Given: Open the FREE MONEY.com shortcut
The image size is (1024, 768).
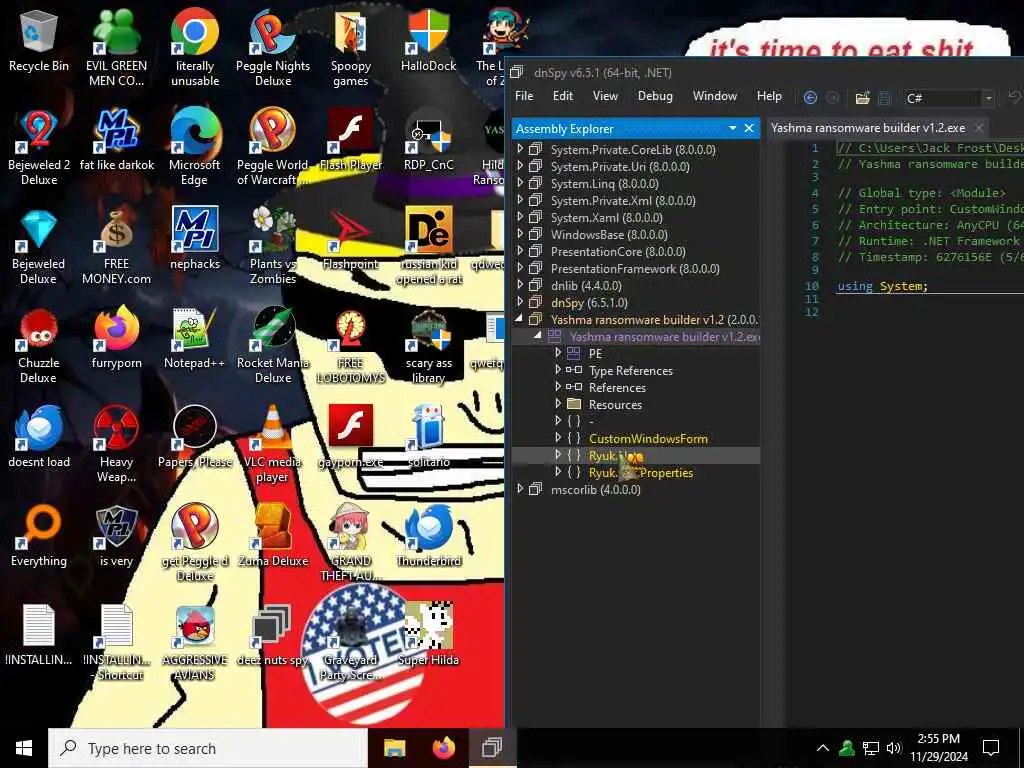Looking at the screenshot, I should [116, 247].
